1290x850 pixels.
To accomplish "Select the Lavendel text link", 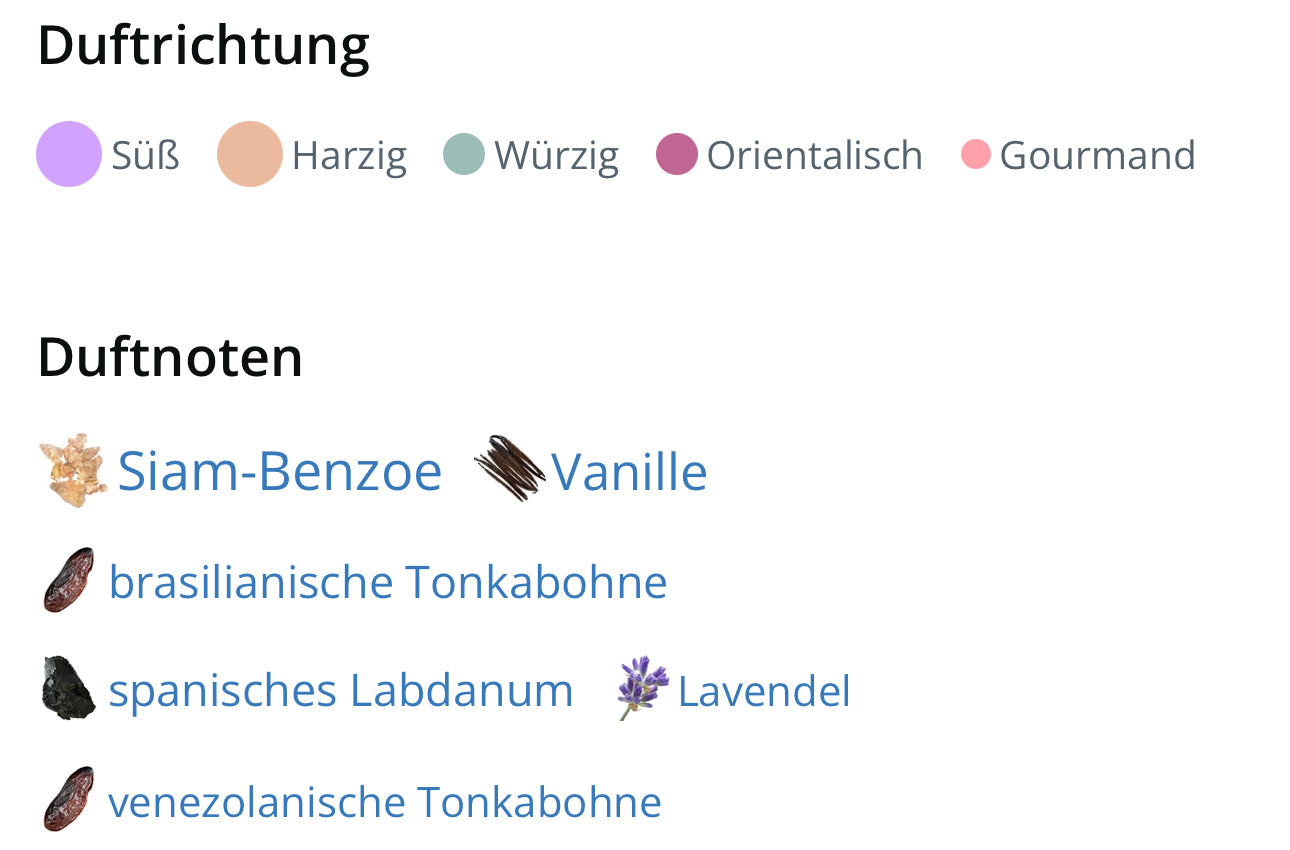I will [764, 691].
